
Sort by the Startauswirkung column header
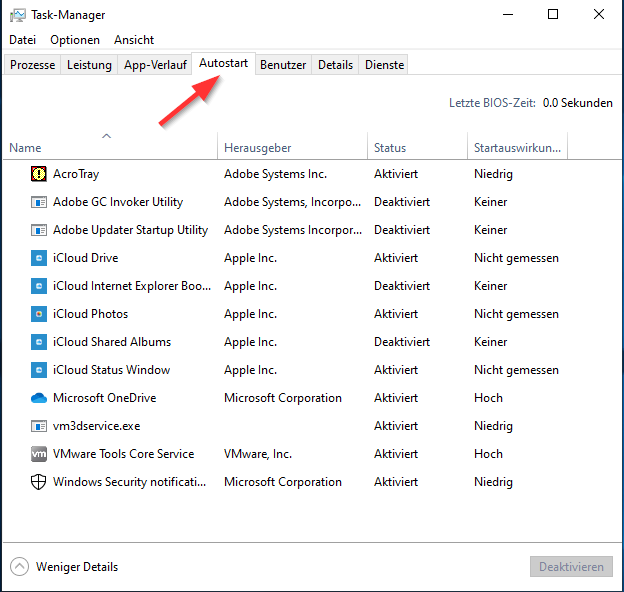point(517,148)
